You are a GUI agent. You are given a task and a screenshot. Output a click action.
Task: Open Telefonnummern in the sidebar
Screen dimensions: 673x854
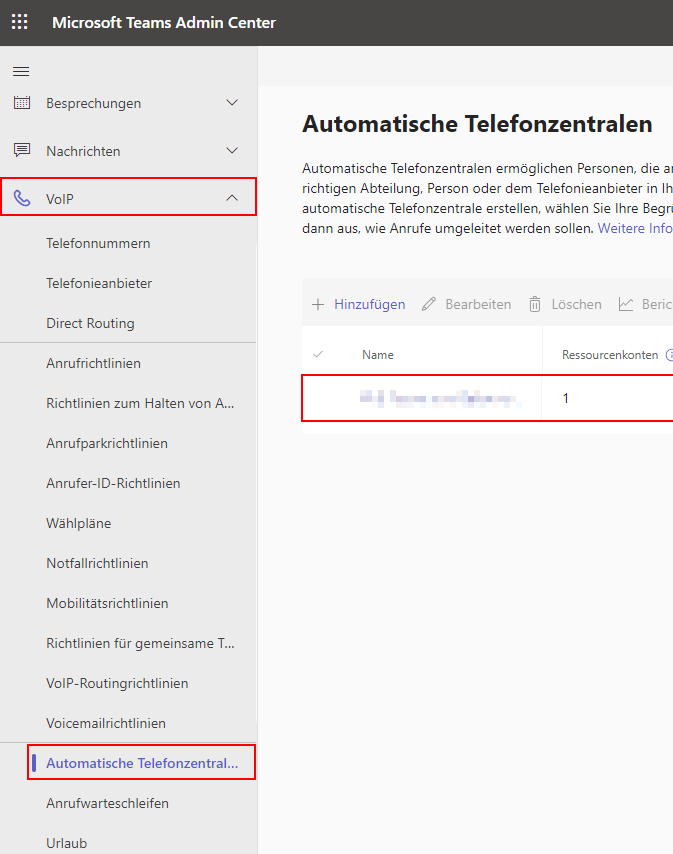coord(98,243)
